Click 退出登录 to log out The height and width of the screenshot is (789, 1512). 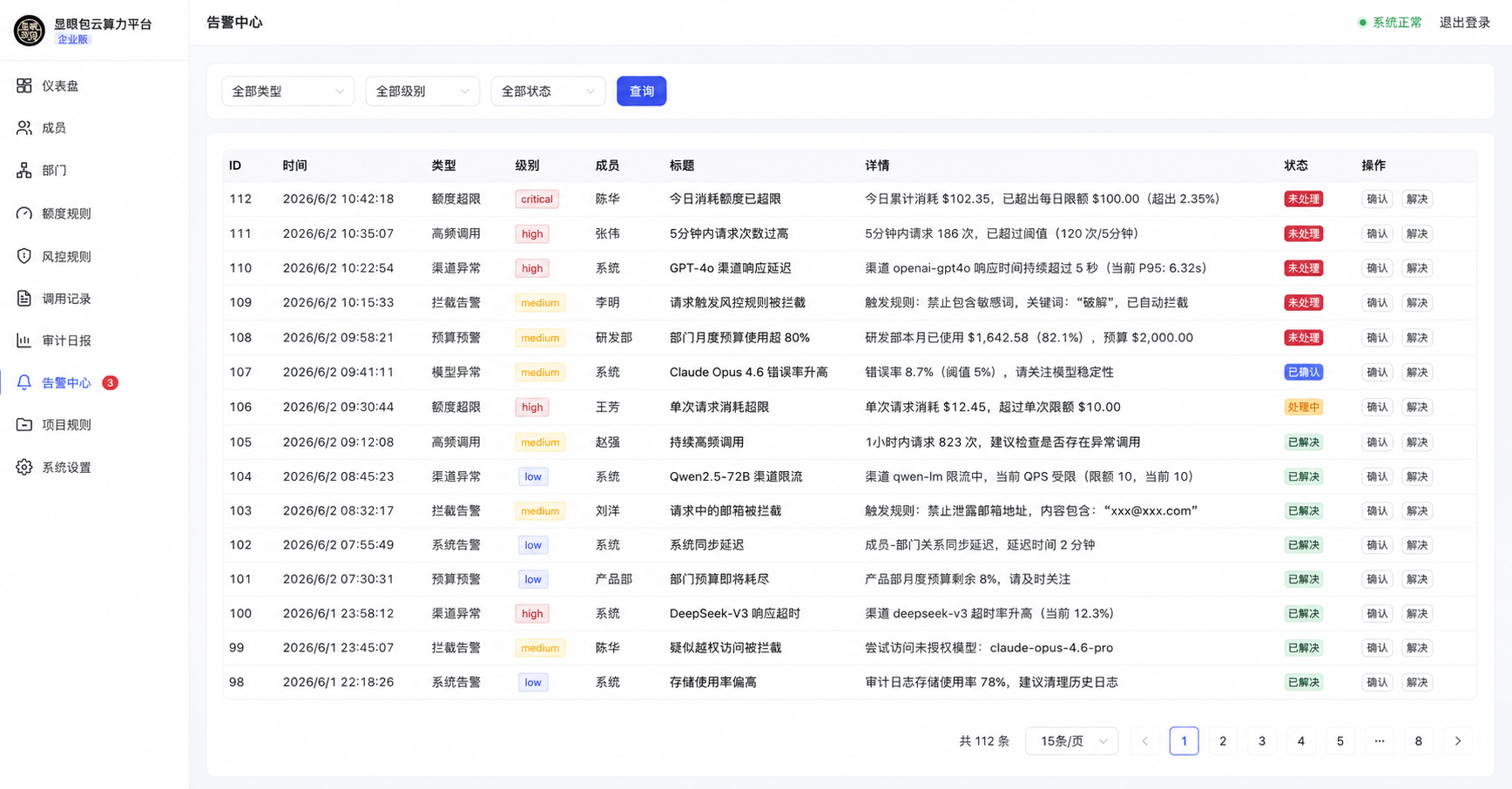coord(1465,23)
